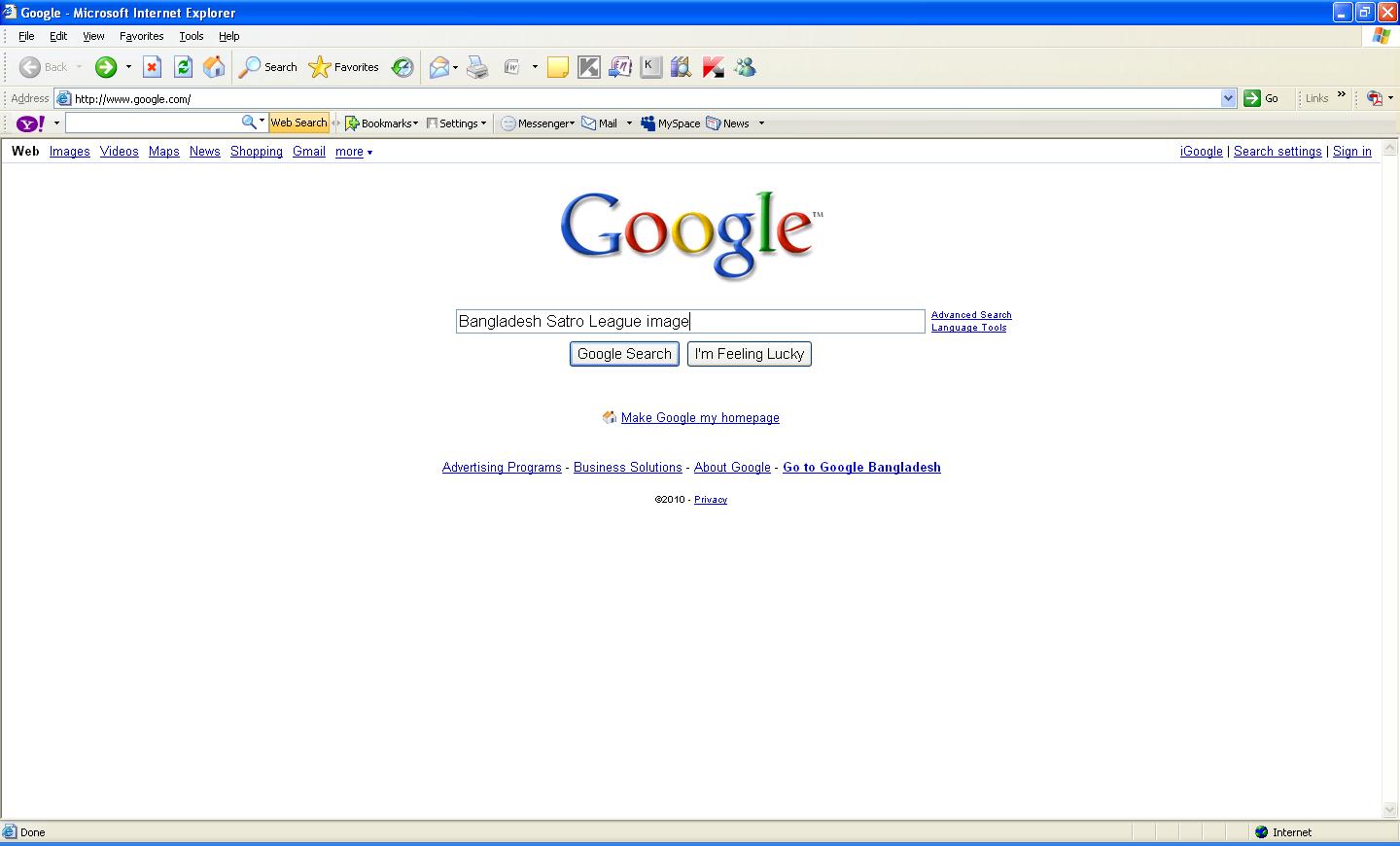The image size is (1400, 846).
Task: Open the Back button history dropdown
Action: [x=79, y=67]
